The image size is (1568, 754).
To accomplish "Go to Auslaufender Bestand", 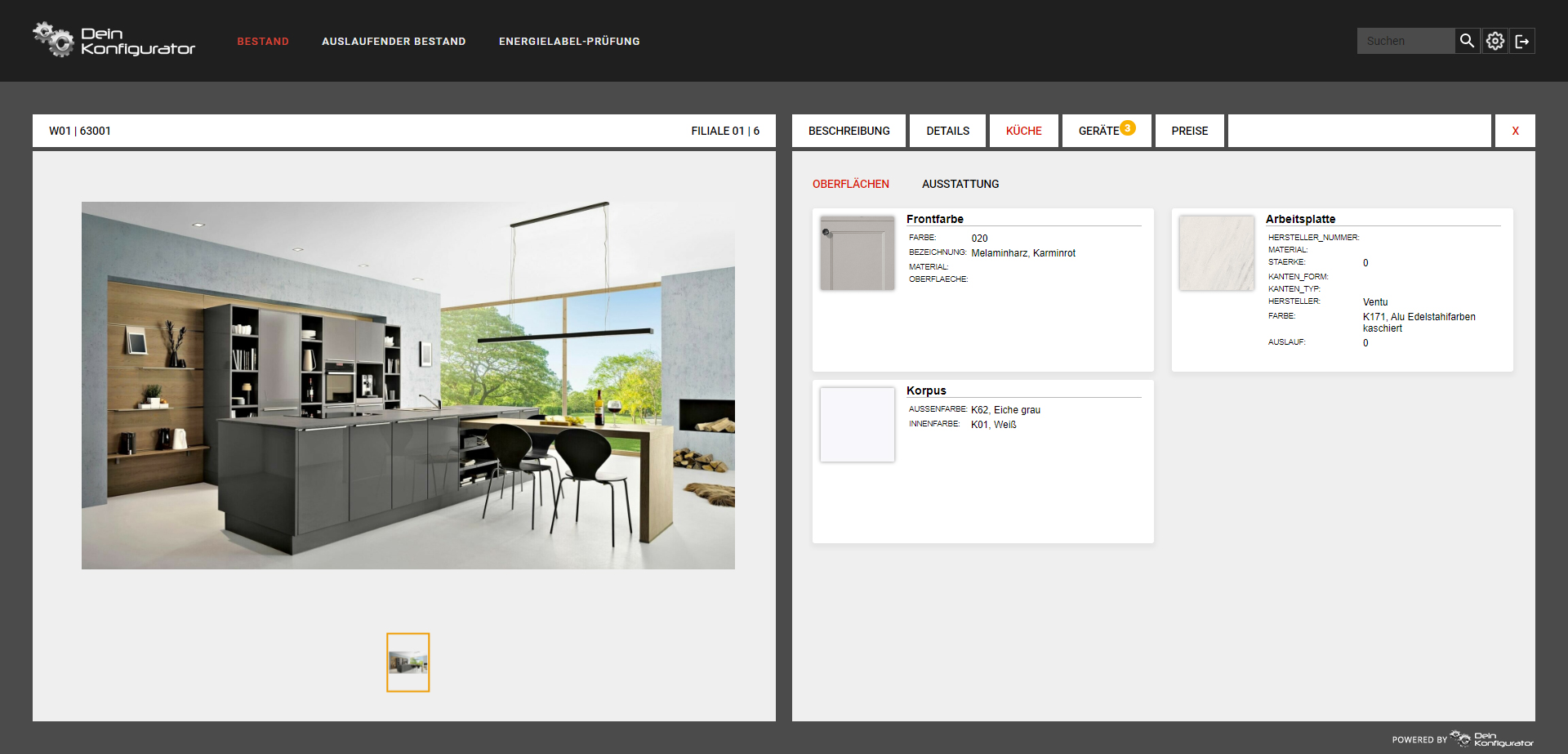I will 394,41.
